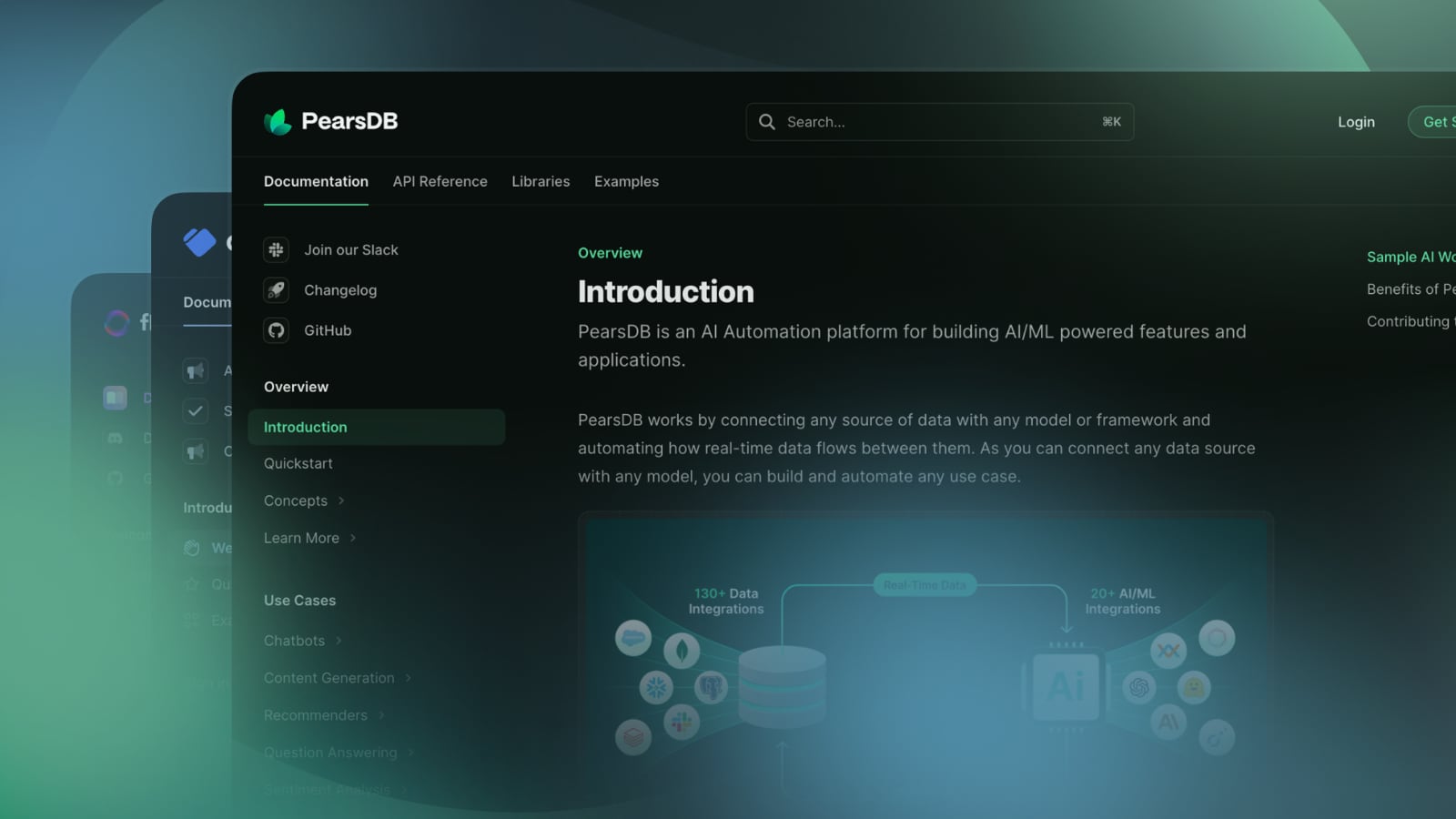
Task: Click the Snowflake icon in diagram
Action: point(656,688)
